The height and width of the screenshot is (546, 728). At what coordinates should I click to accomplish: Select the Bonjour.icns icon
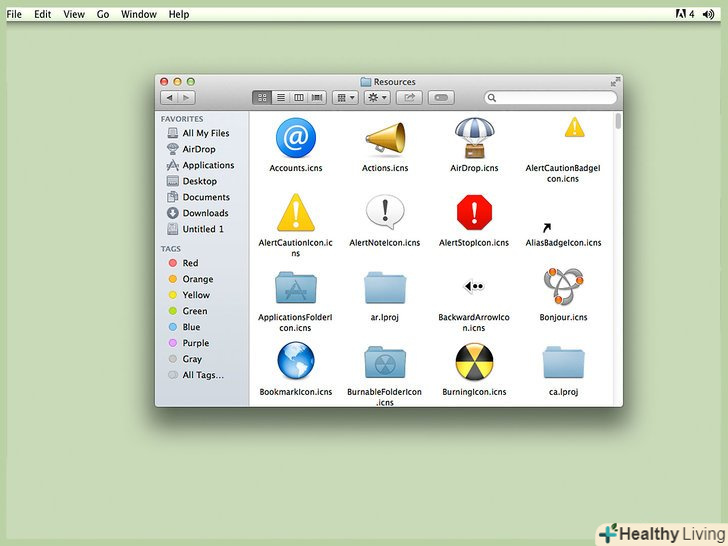click(563, 286)
